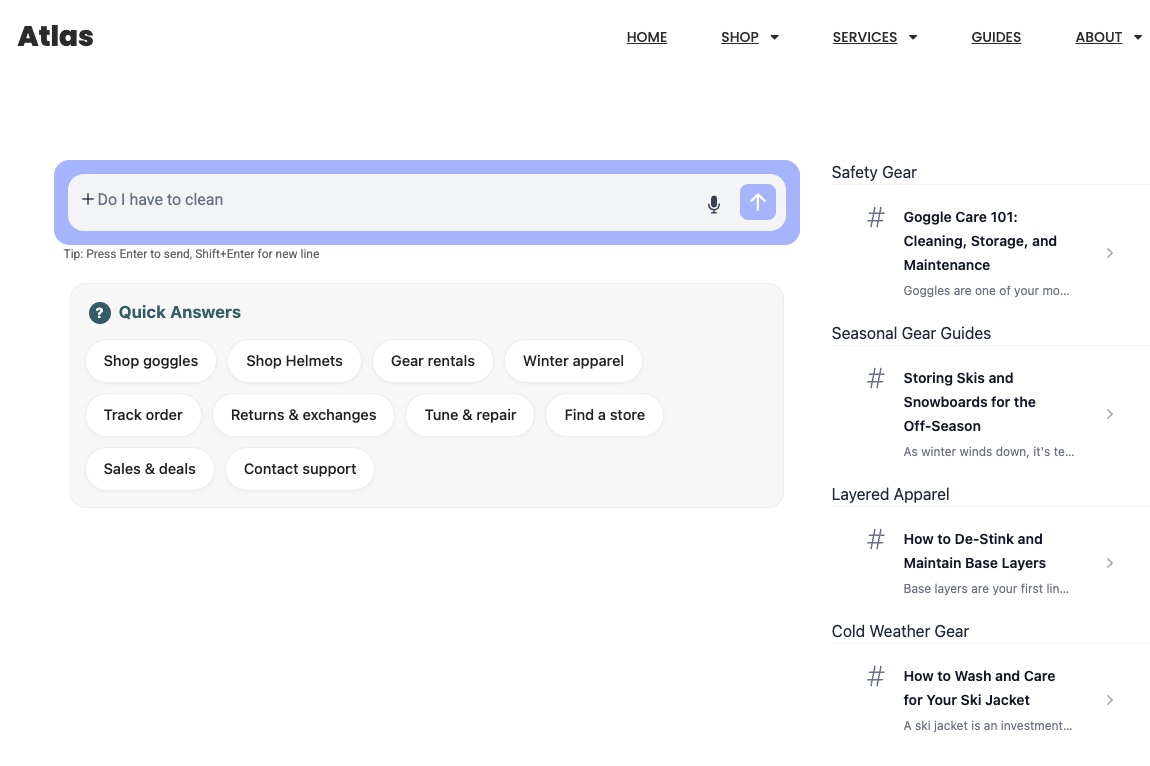Select the Shop goggles quick answer
The height and width of the screenshot is (766, 1150).
pyautogui.click(x=150, y=361)
